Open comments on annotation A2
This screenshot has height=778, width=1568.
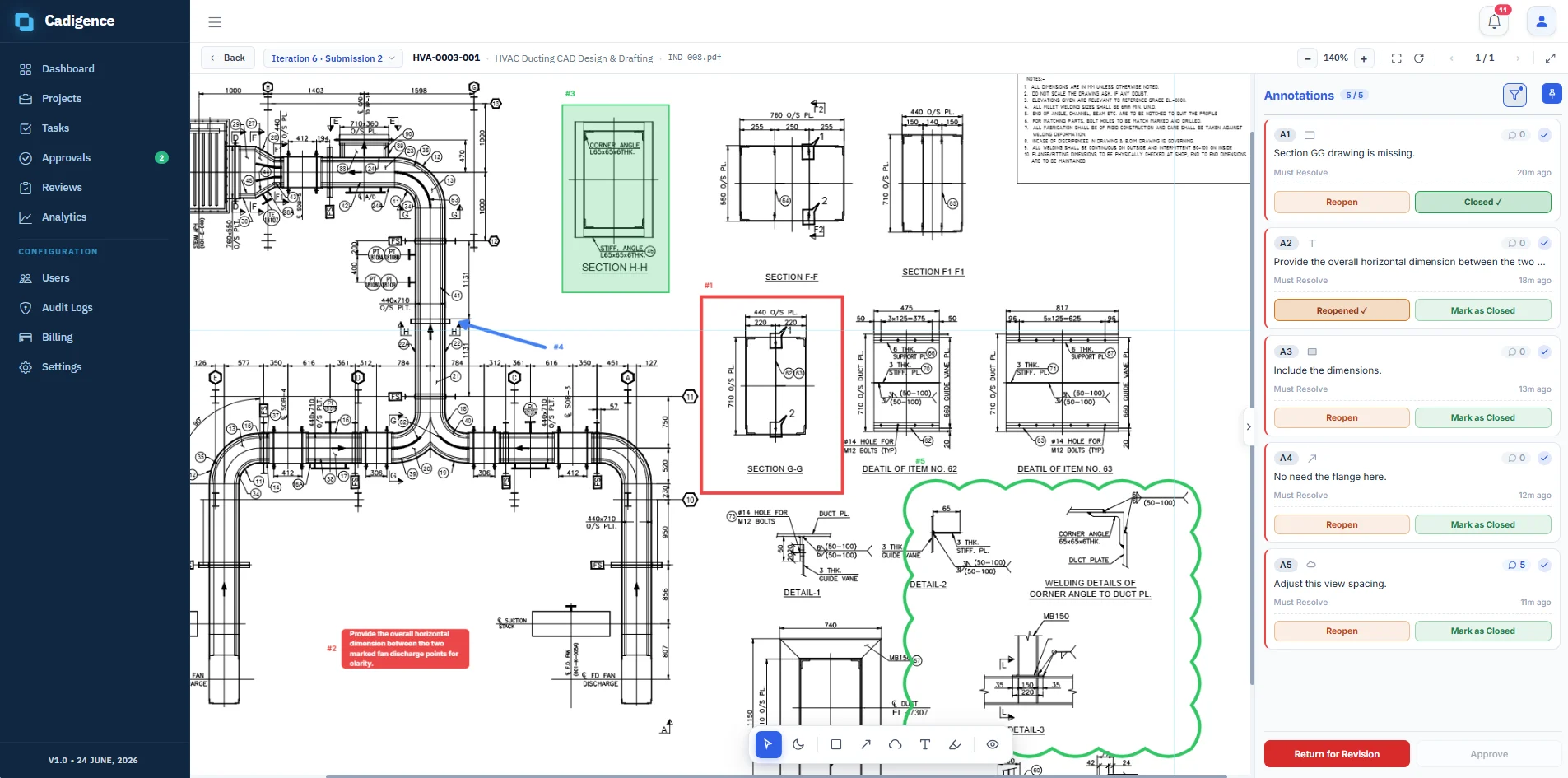(1516, 244)
